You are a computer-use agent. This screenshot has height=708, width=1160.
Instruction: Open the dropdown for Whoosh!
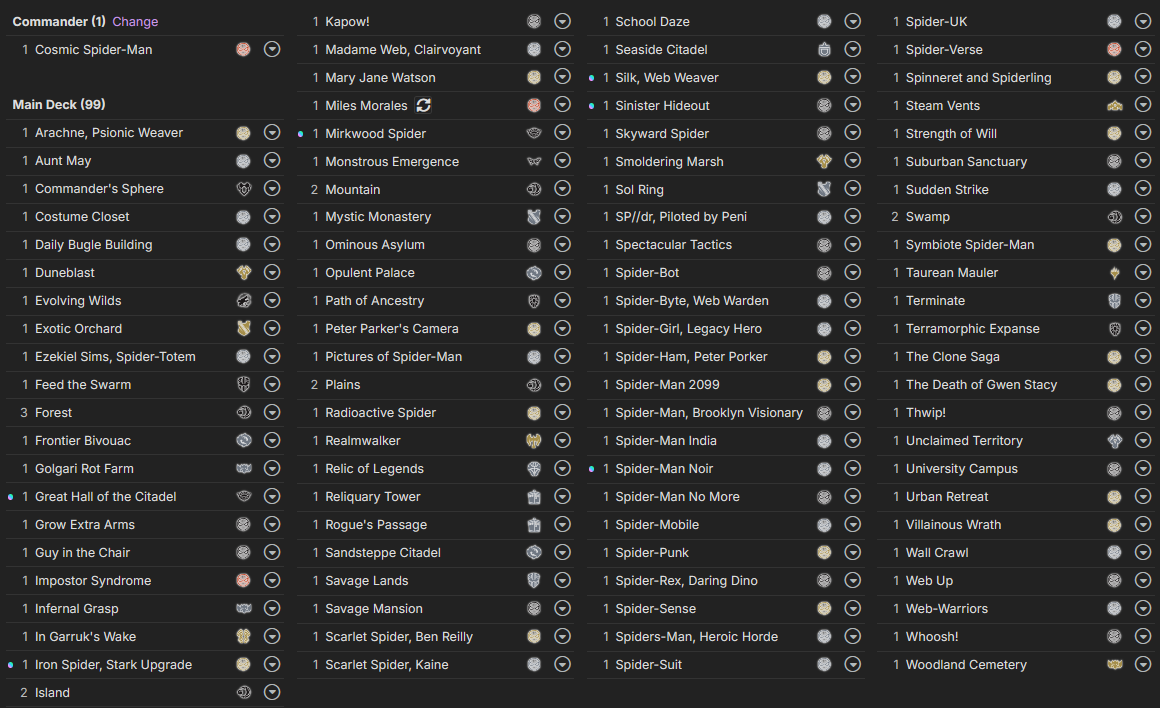[x=1143, y=636]
